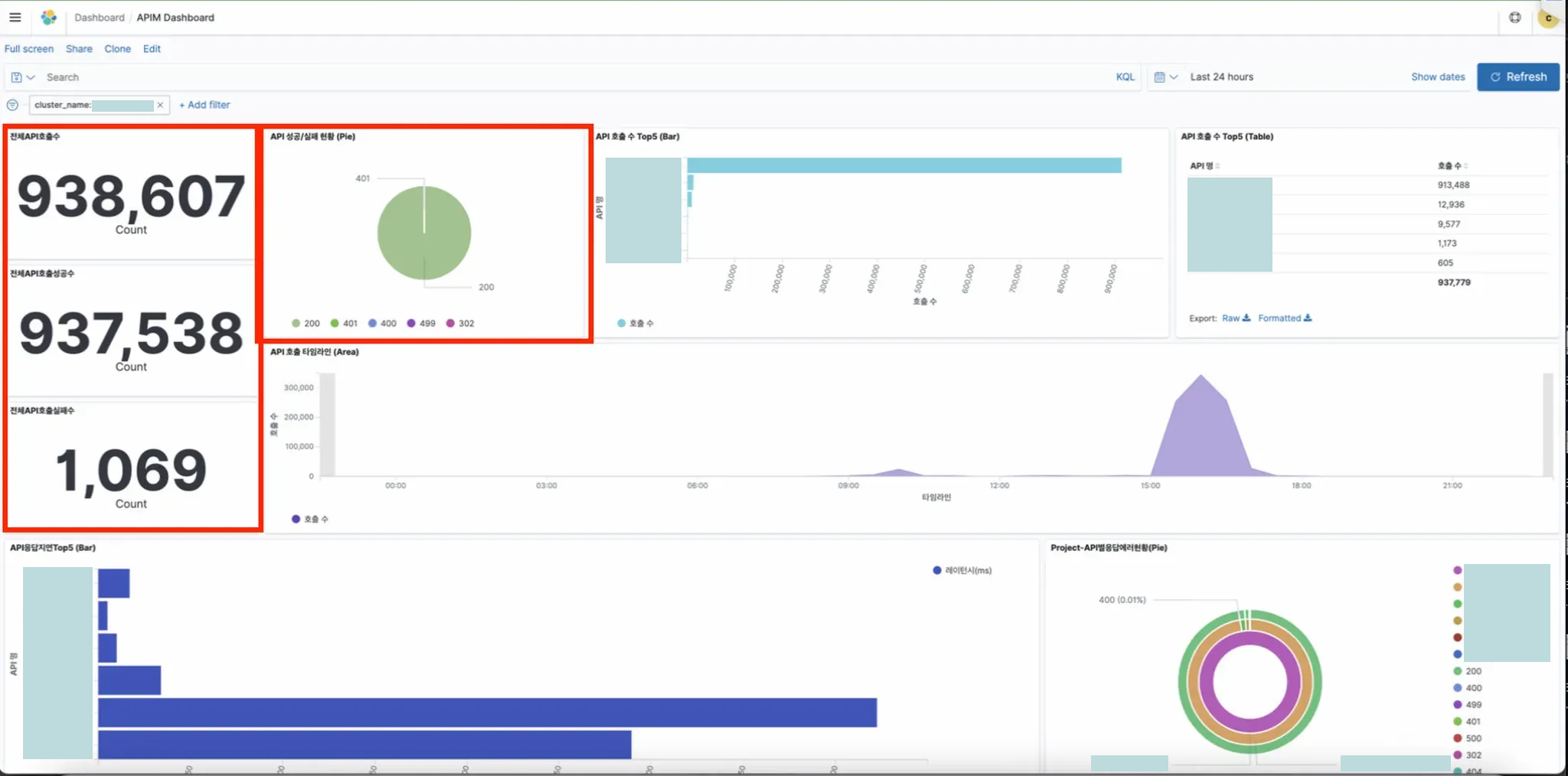Image resolution: width=1568 pixels, height=776 pixels.
Task: Open the Last 24 hours range
Action: click(x=1221, y=77)
